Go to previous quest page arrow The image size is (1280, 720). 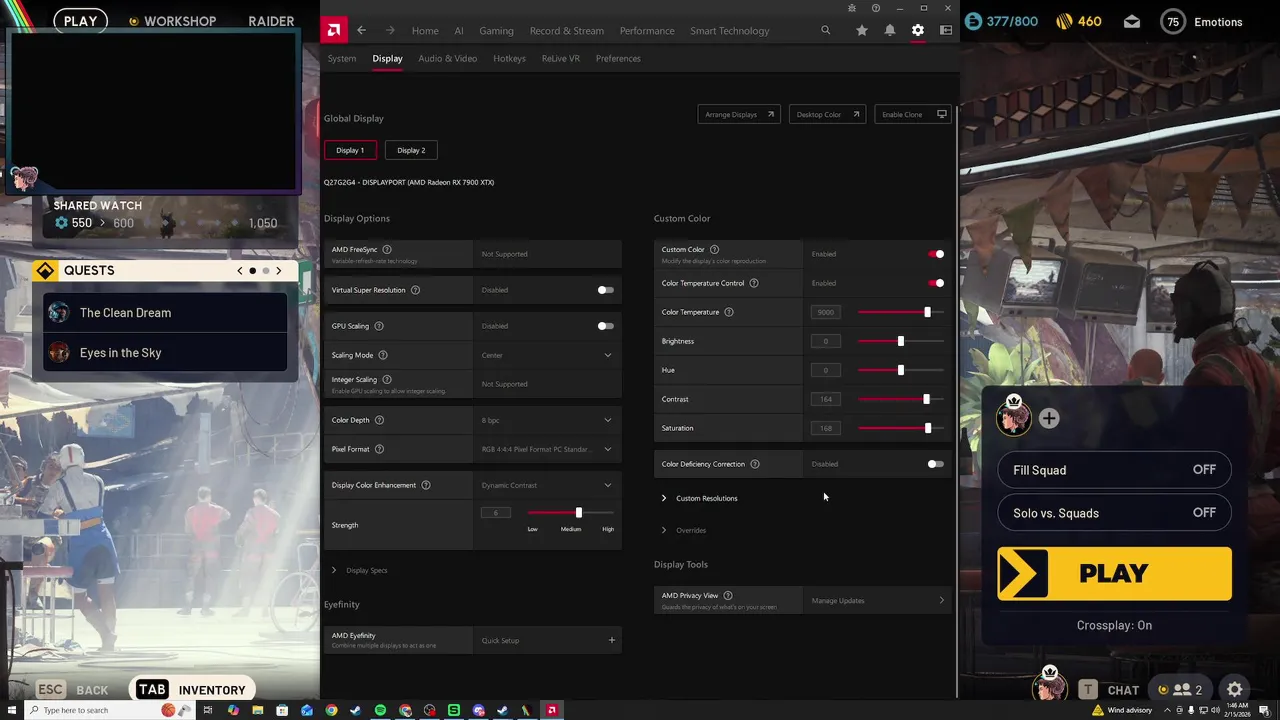click(239, 271)
